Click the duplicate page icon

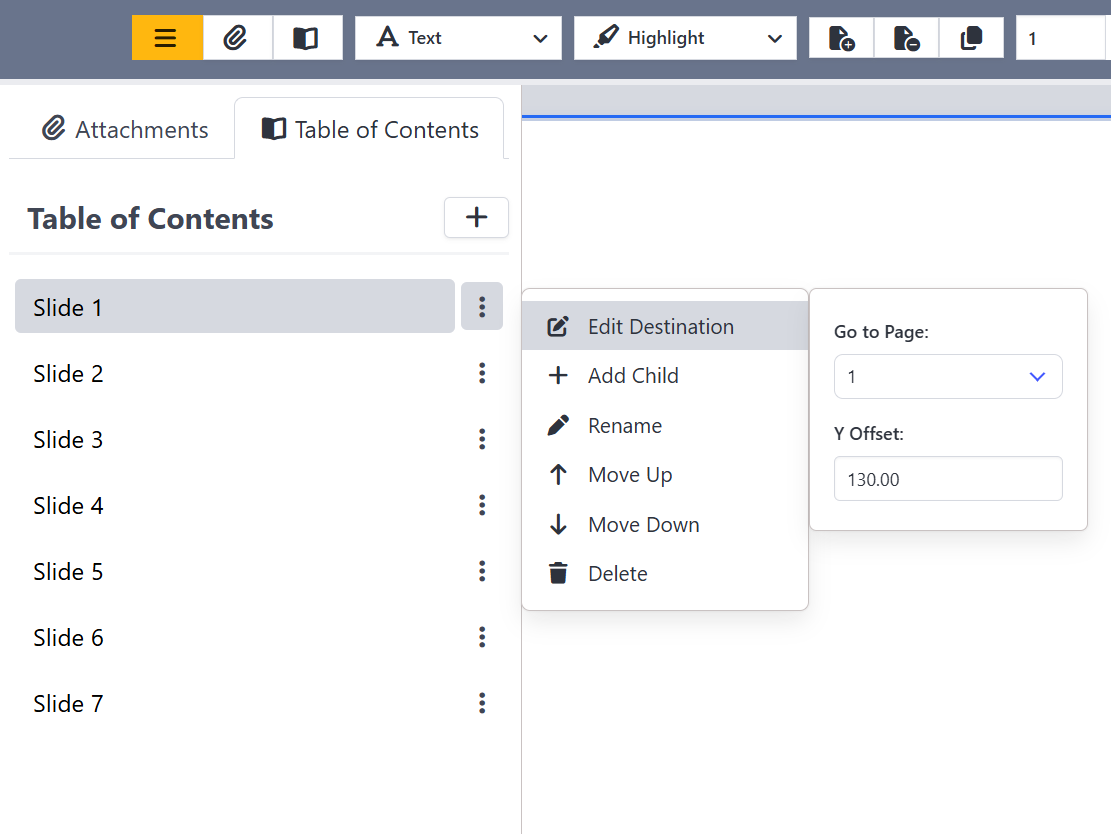coord(971,37)
